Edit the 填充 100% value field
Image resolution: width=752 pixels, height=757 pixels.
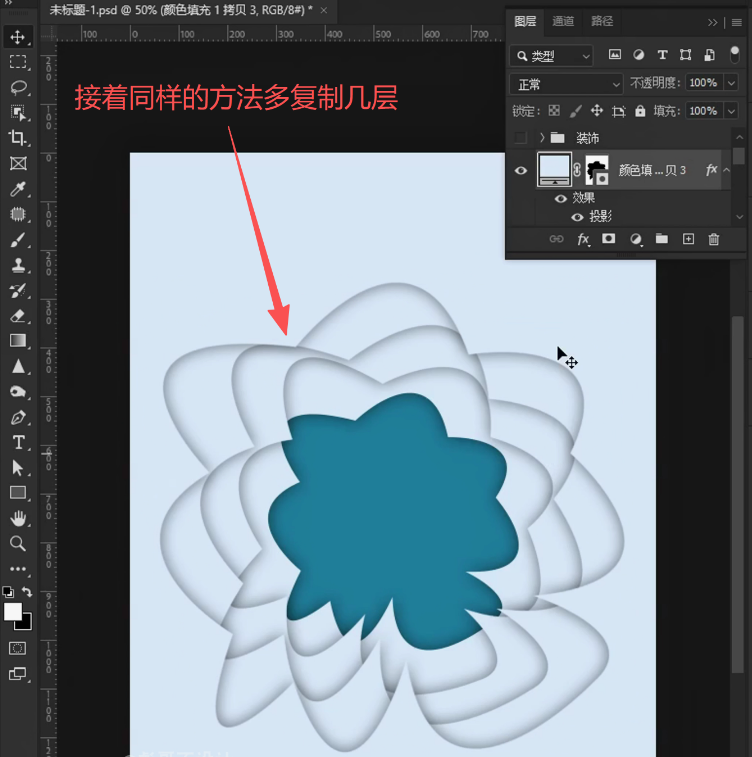click(x=704, y=111)
